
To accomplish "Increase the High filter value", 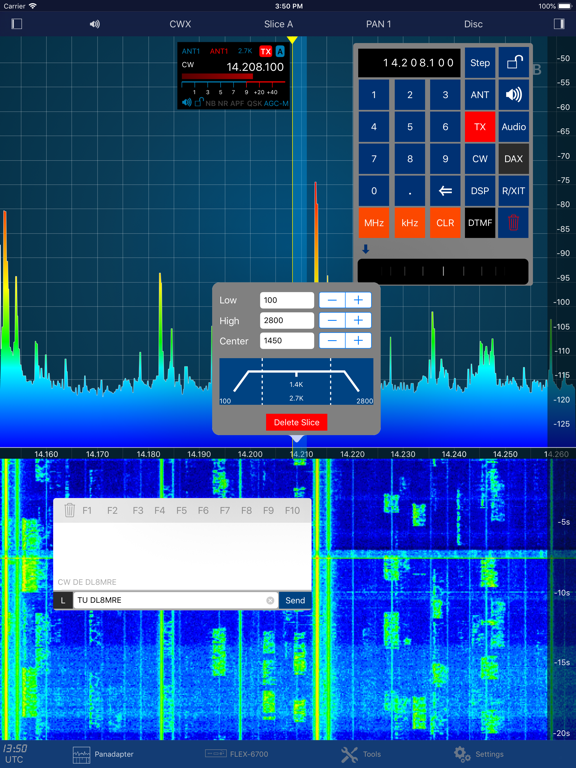I will pos(359,320).
